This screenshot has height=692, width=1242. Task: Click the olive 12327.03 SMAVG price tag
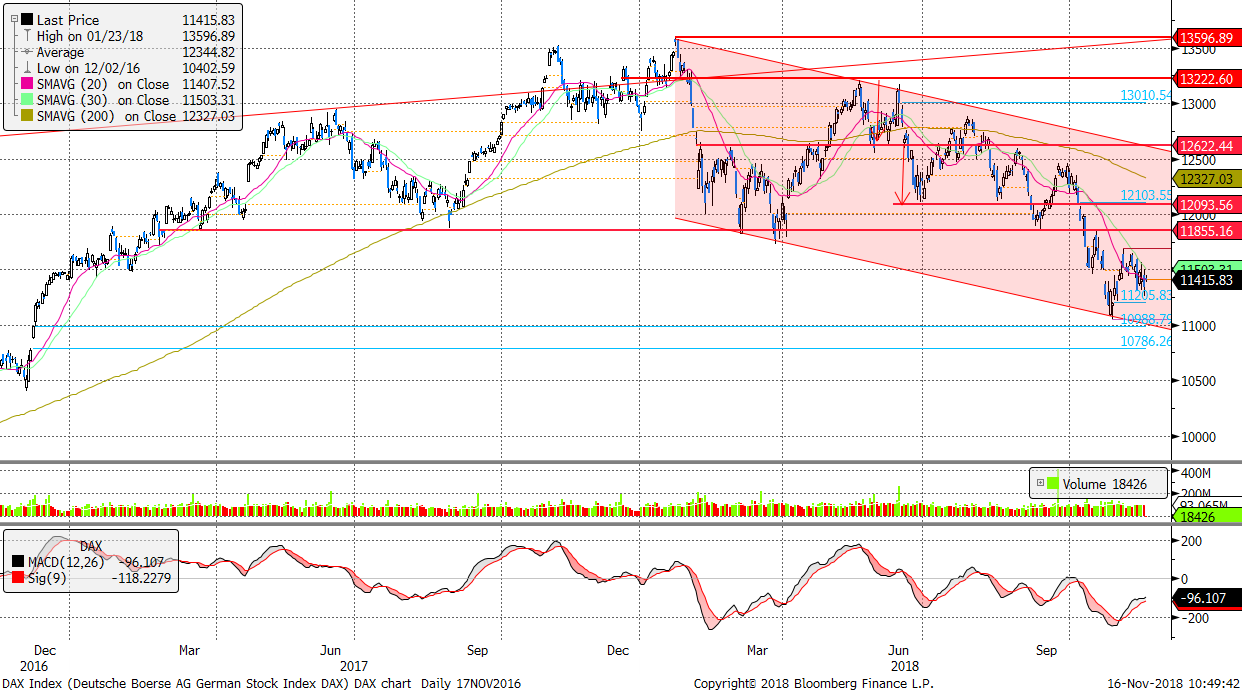(1207, 178)
